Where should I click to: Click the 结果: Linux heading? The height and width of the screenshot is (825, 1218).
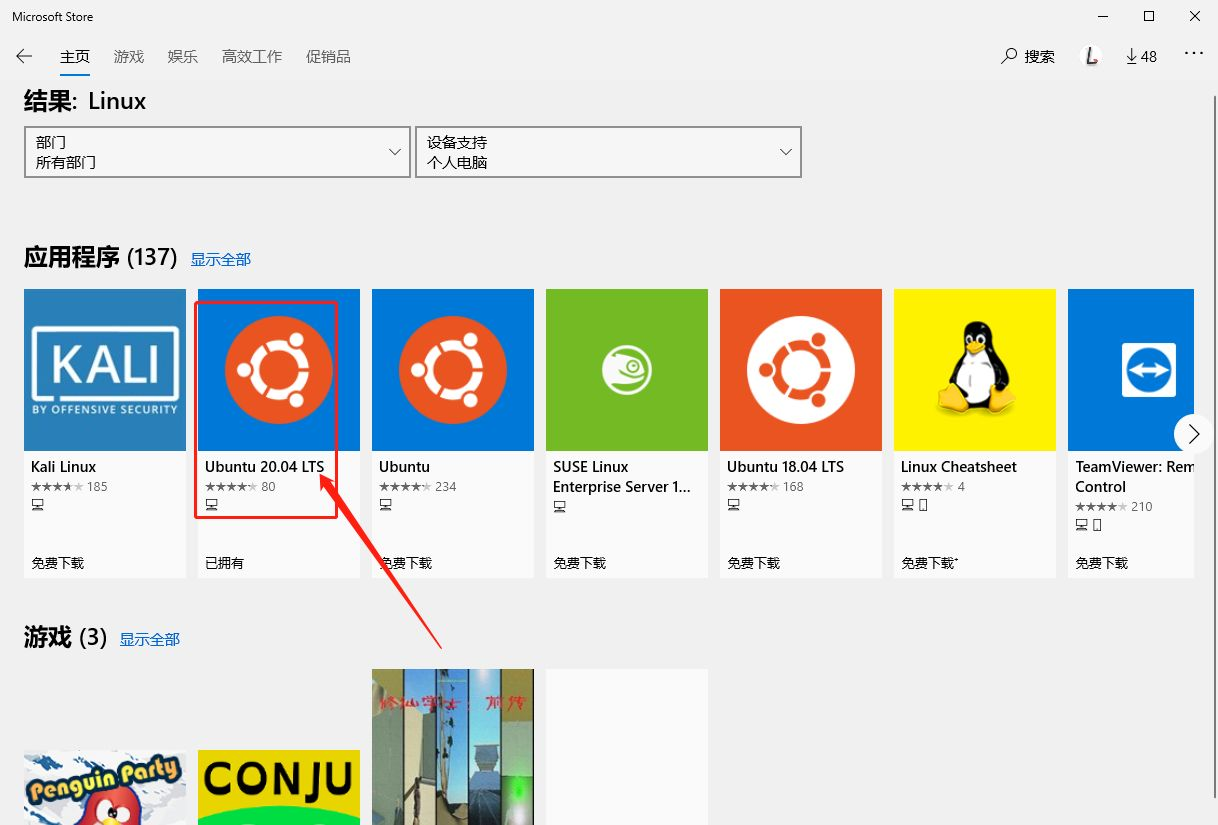pos(85,101)
